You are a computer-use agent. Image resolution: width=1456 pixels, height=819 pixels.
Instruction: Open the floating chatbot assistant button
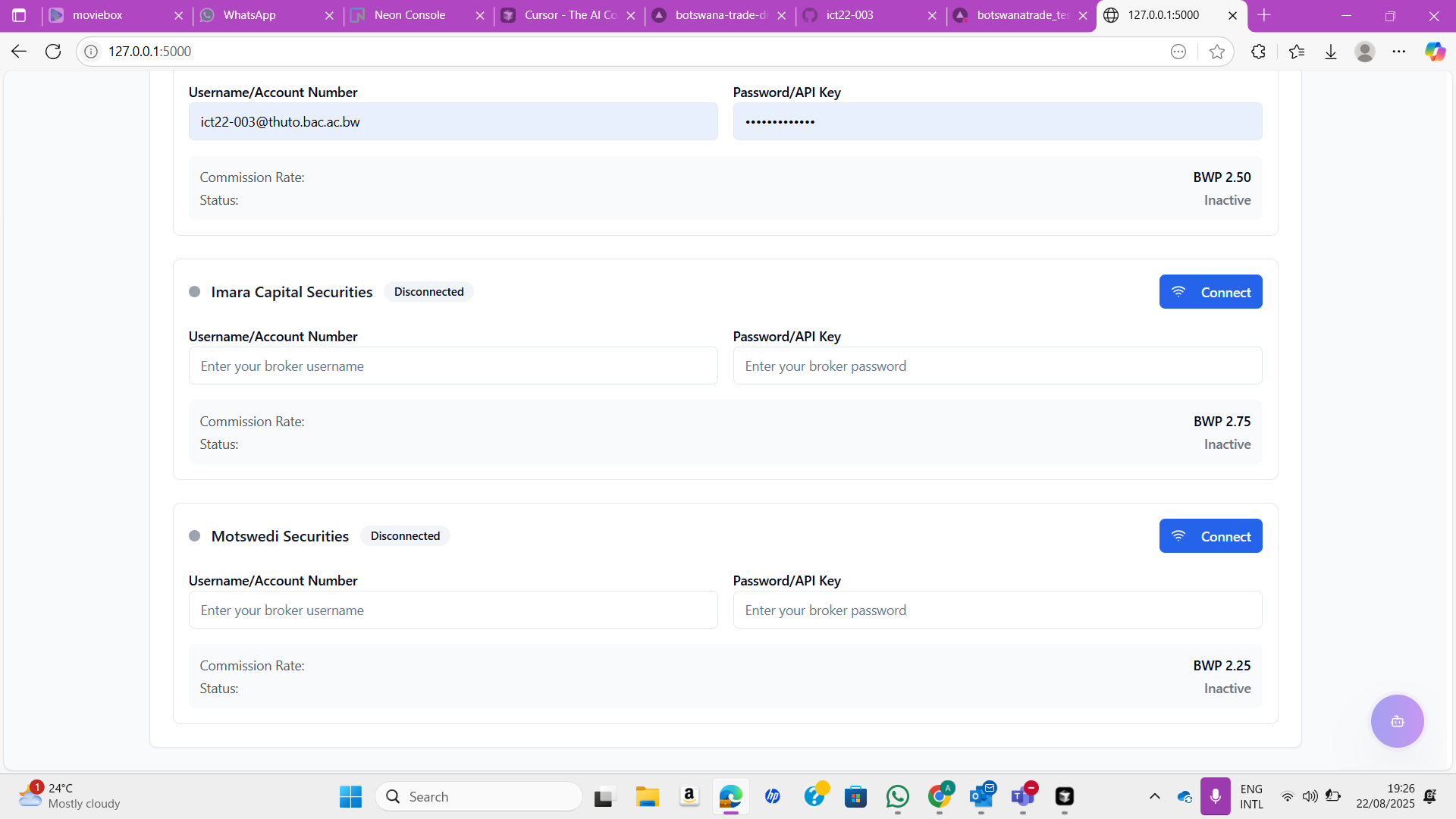[1397, 721]
